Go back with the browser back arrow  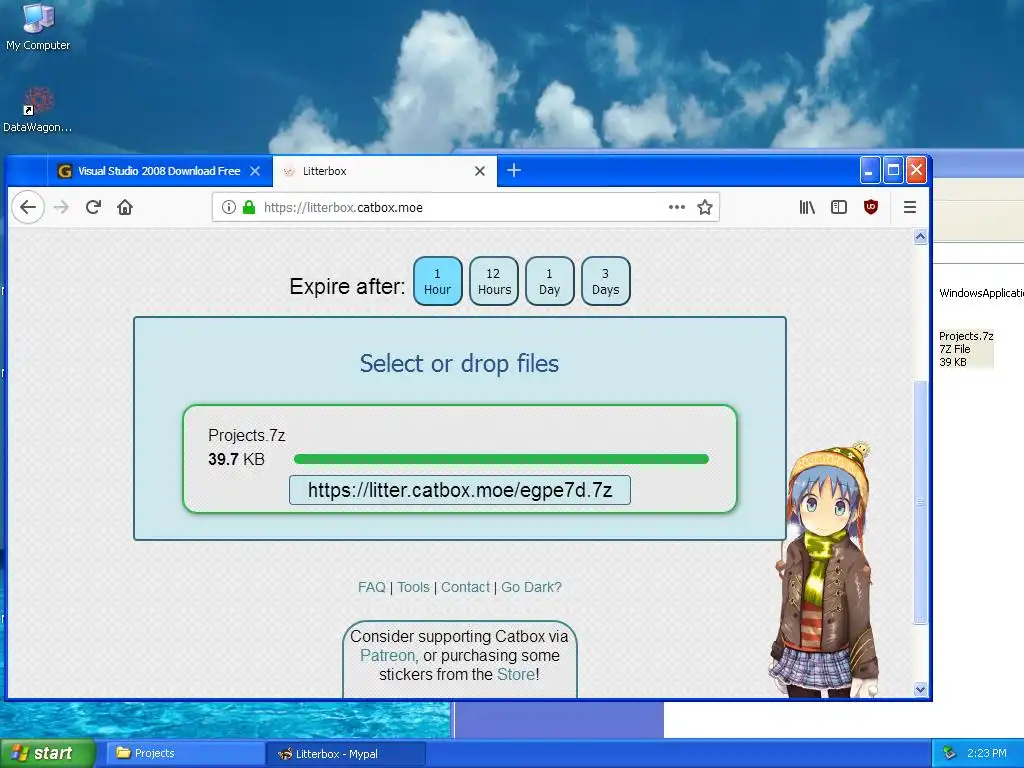tap(28, 207)
